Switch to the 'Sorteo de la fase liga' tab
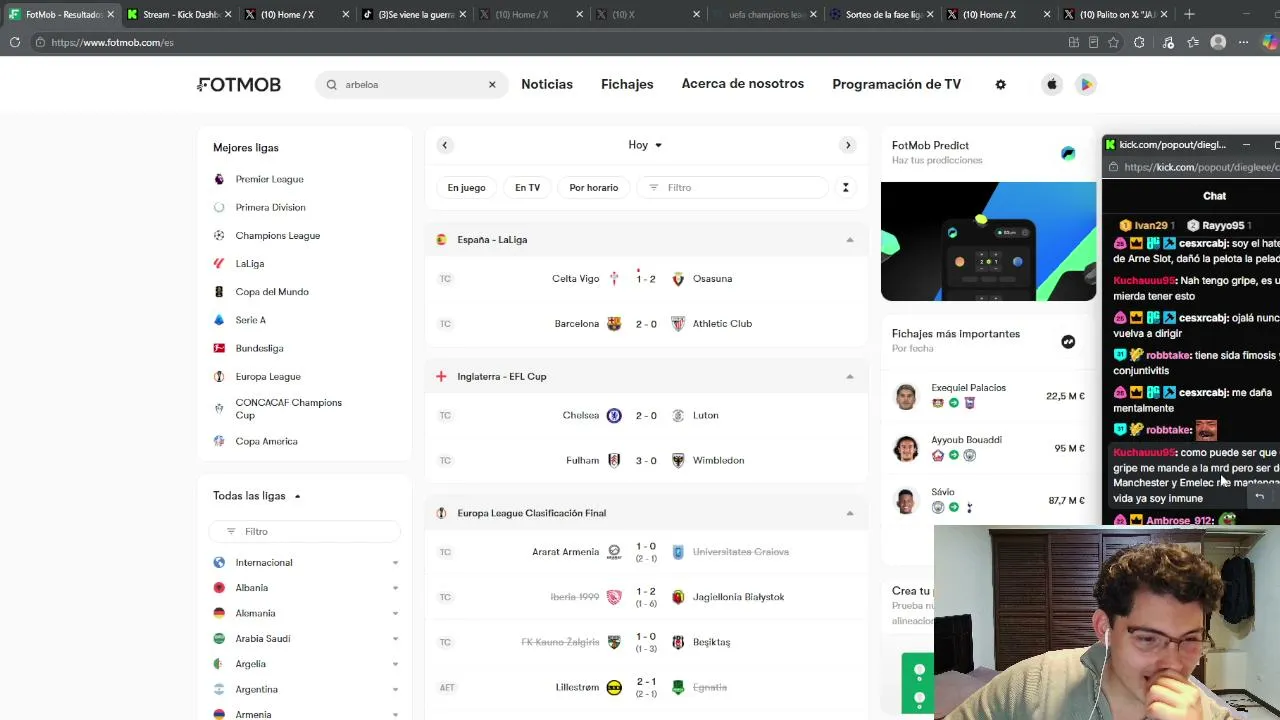Viewport: 1280px width, 720px height. (879, 14)
